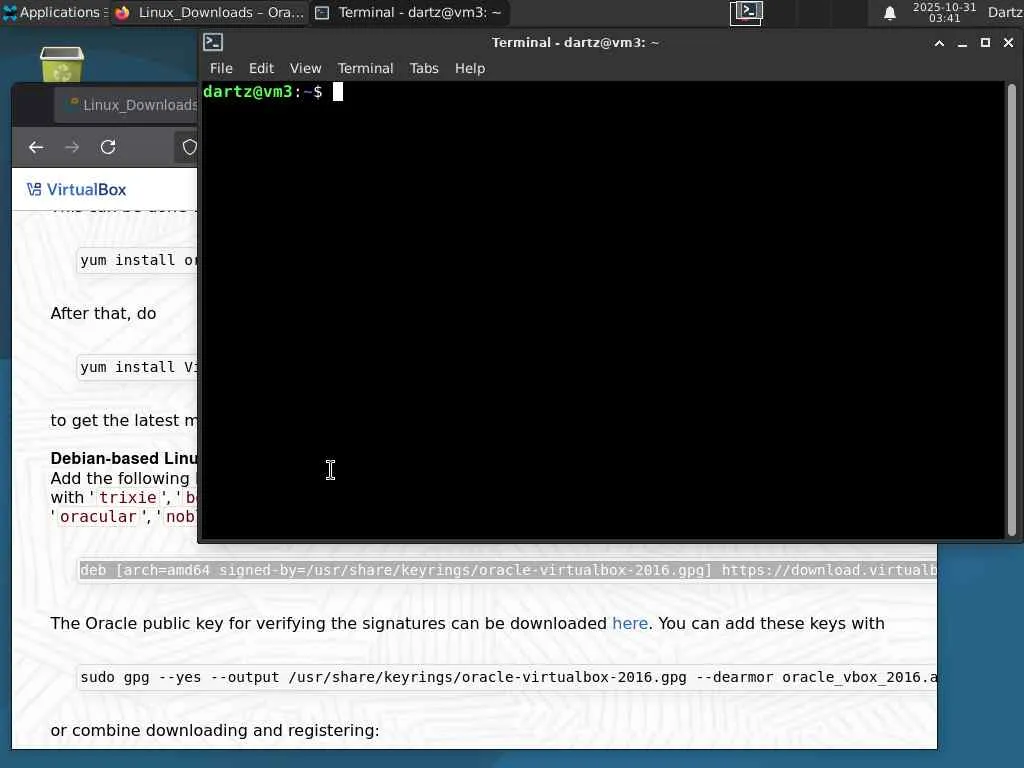Close the terminal window
This screenshot has height=768, width=1024.
tap(1008, 43)
